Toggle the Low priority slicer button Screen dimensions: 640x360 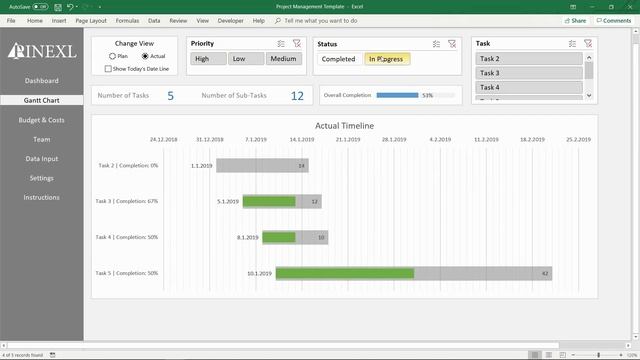coord(246,59)
